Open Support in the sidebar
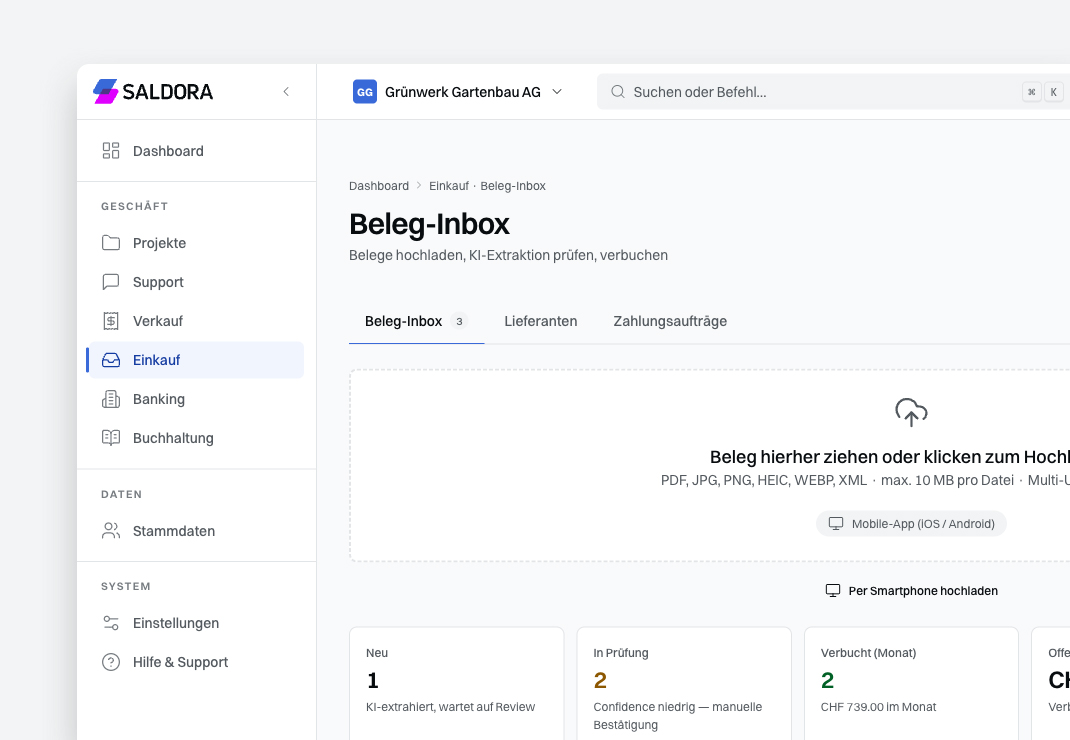This screenshot has width=1070, height=740. click(197, 282)
